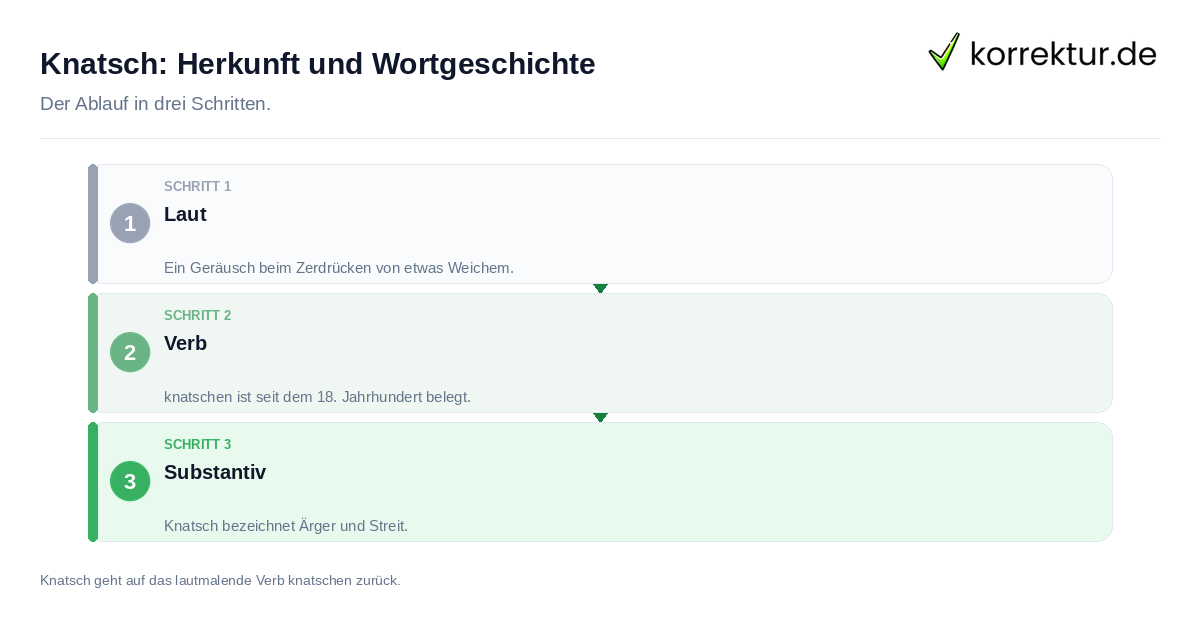
Task: Open the Verb step card
Action: pyautogui.click(x=600, y=353)
